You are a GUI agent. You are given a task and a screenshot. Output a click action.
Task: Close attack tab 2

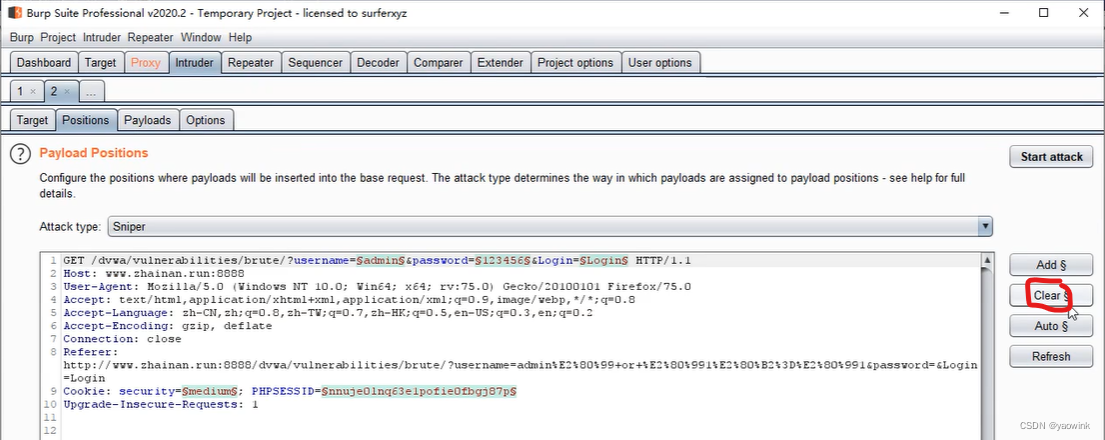click(x=67, y=92)
